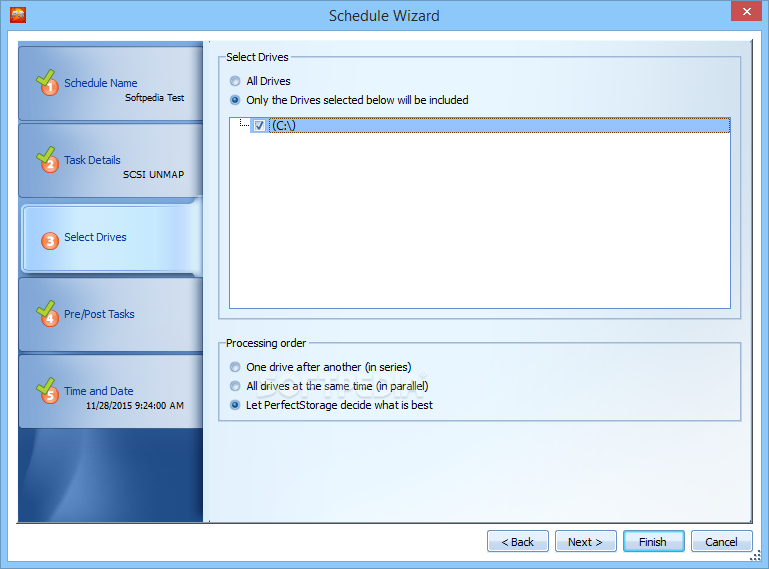Click the Select Drives step 3 number icon

coord(50,241)
